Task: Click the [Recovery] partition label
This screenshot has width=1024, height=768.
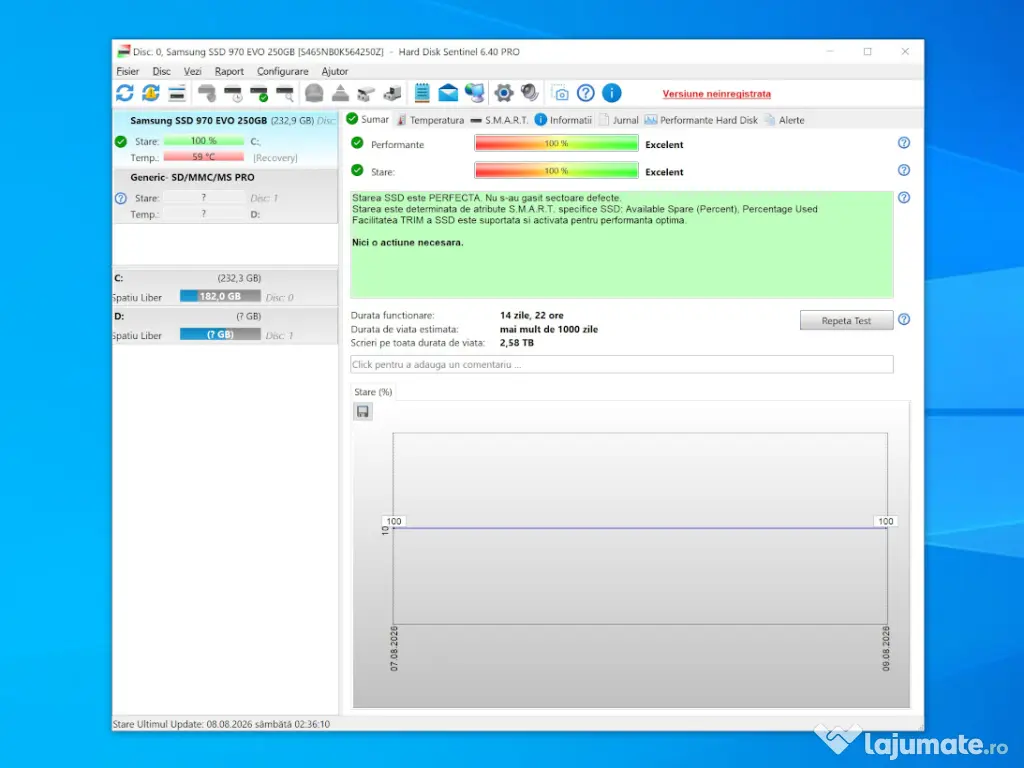Action: [275, 158]
